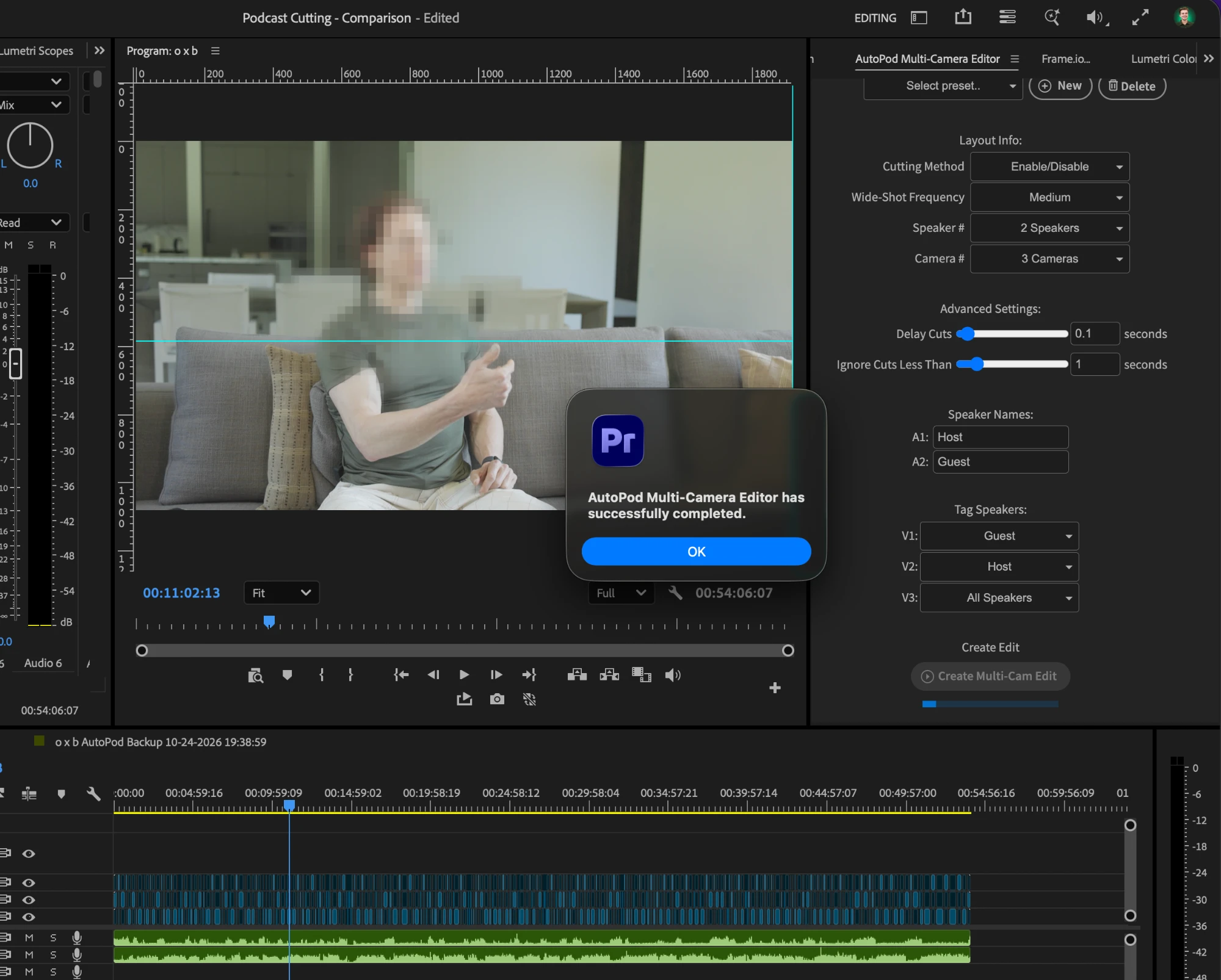Export frame with camera icon
Image resolution: width=1221 pixels, height=980 pixels.
497,699
